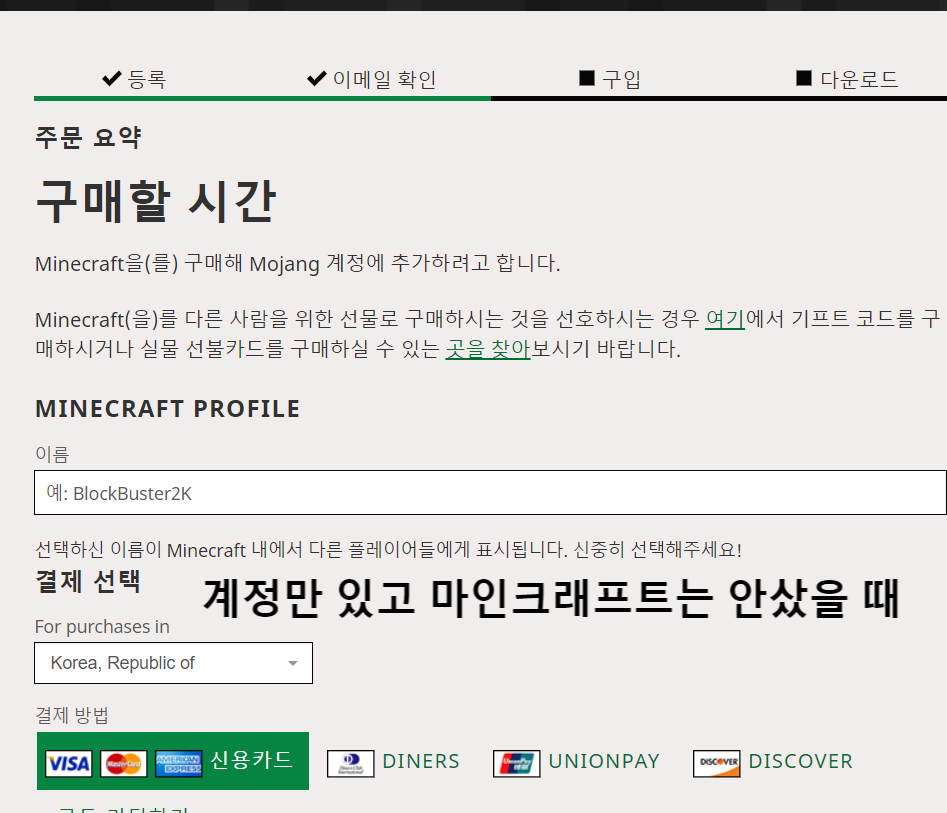Select UNIONPAY payment method label

click(x=604, y=762)
